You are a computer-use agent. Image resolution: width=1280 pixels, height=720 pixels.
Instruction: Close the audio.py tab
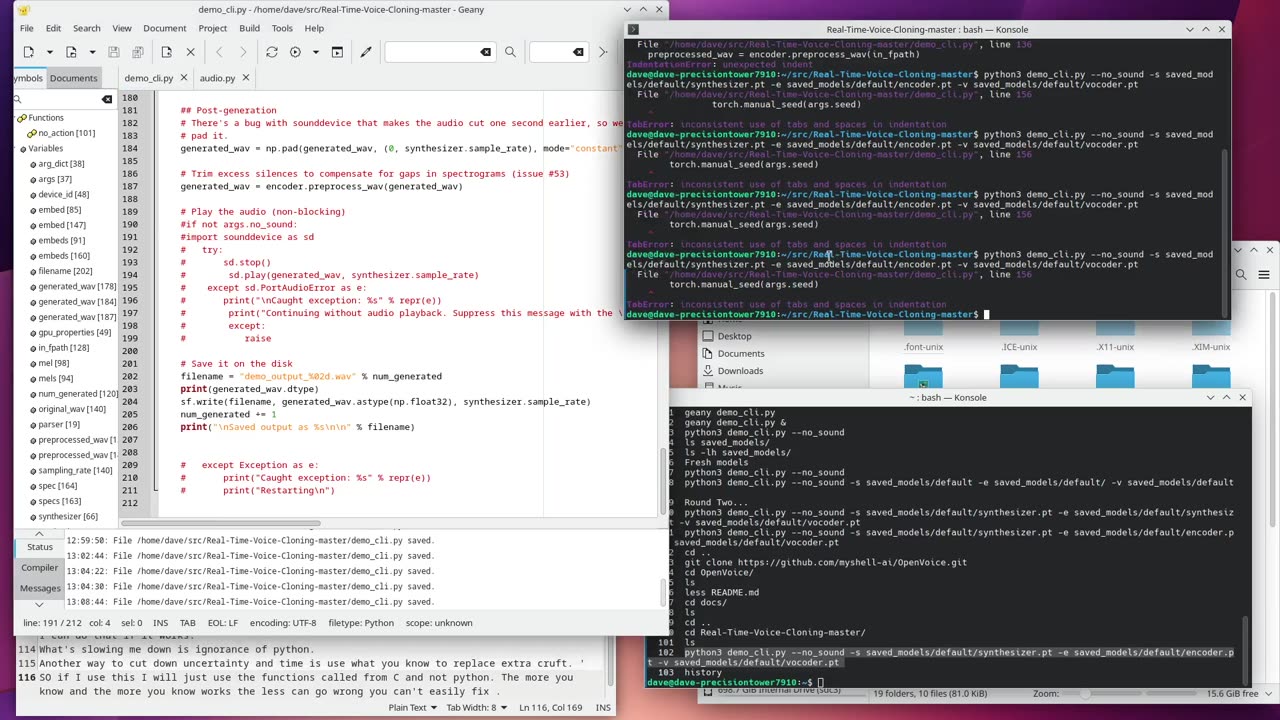coord(246,78)
